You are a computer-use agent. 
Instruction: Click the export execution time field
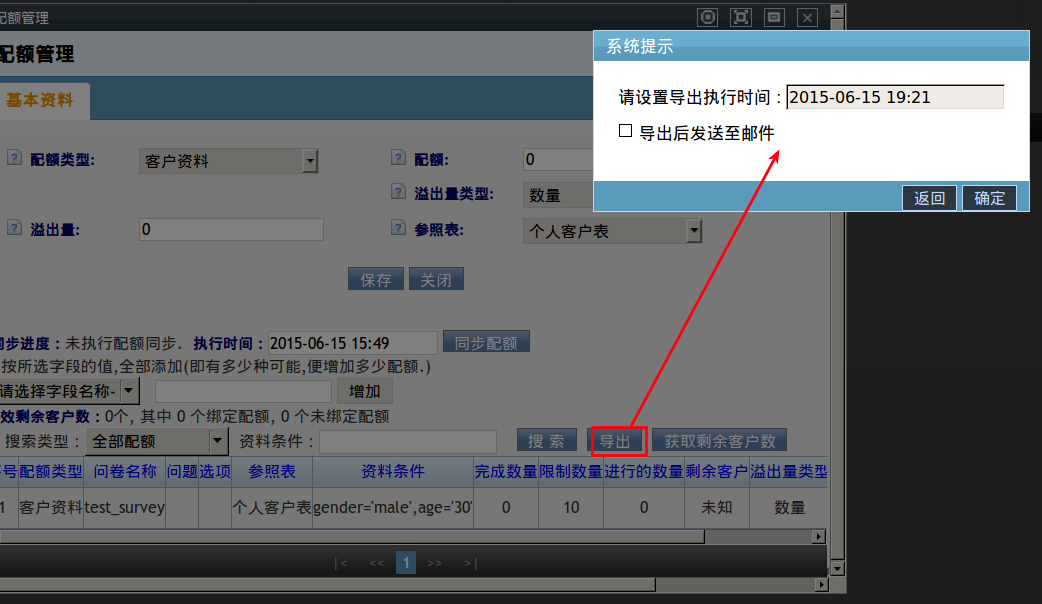point(894,97)
